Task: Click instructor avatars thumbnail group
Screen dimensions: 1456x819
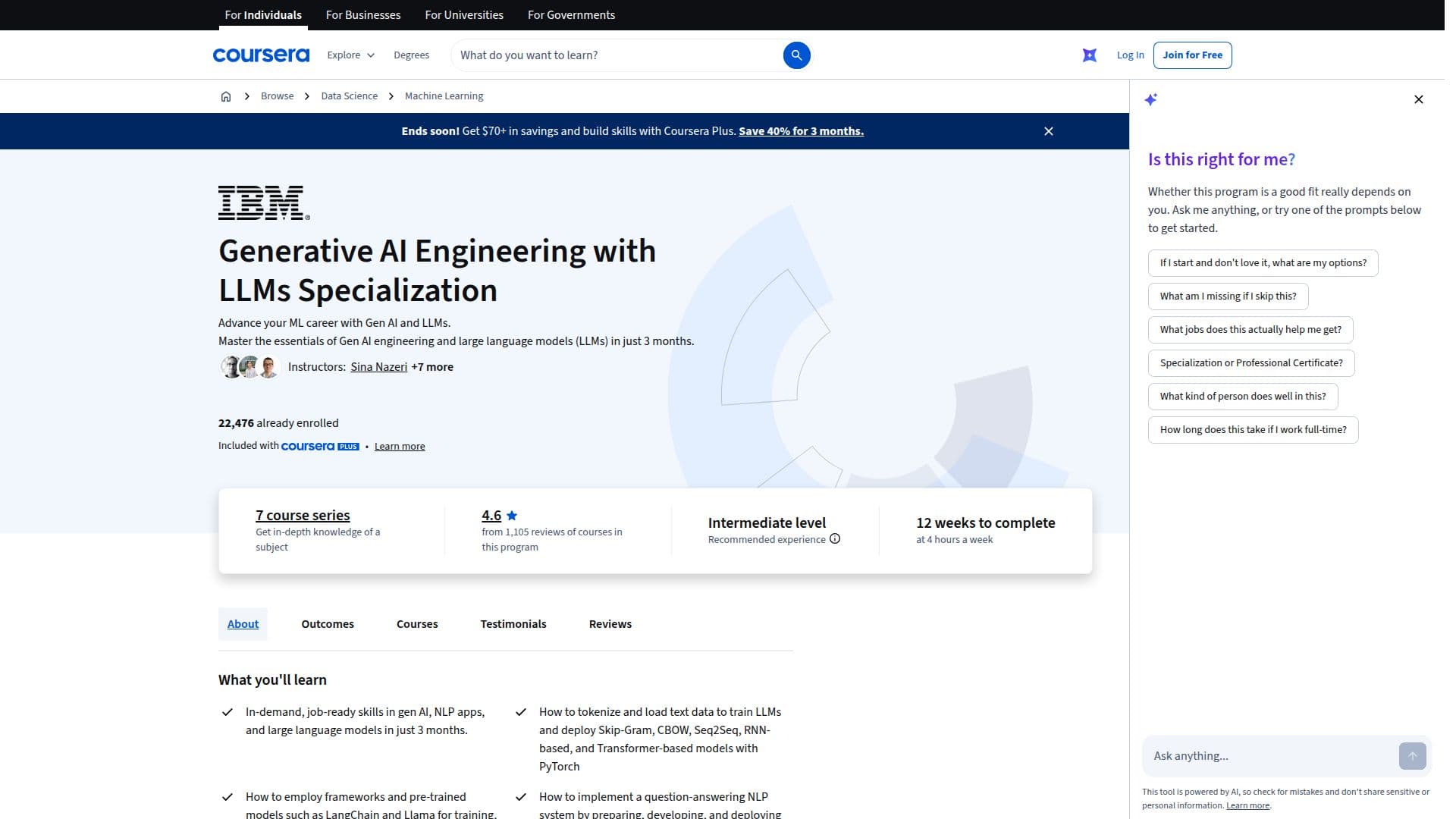Action: click(250, 367)
